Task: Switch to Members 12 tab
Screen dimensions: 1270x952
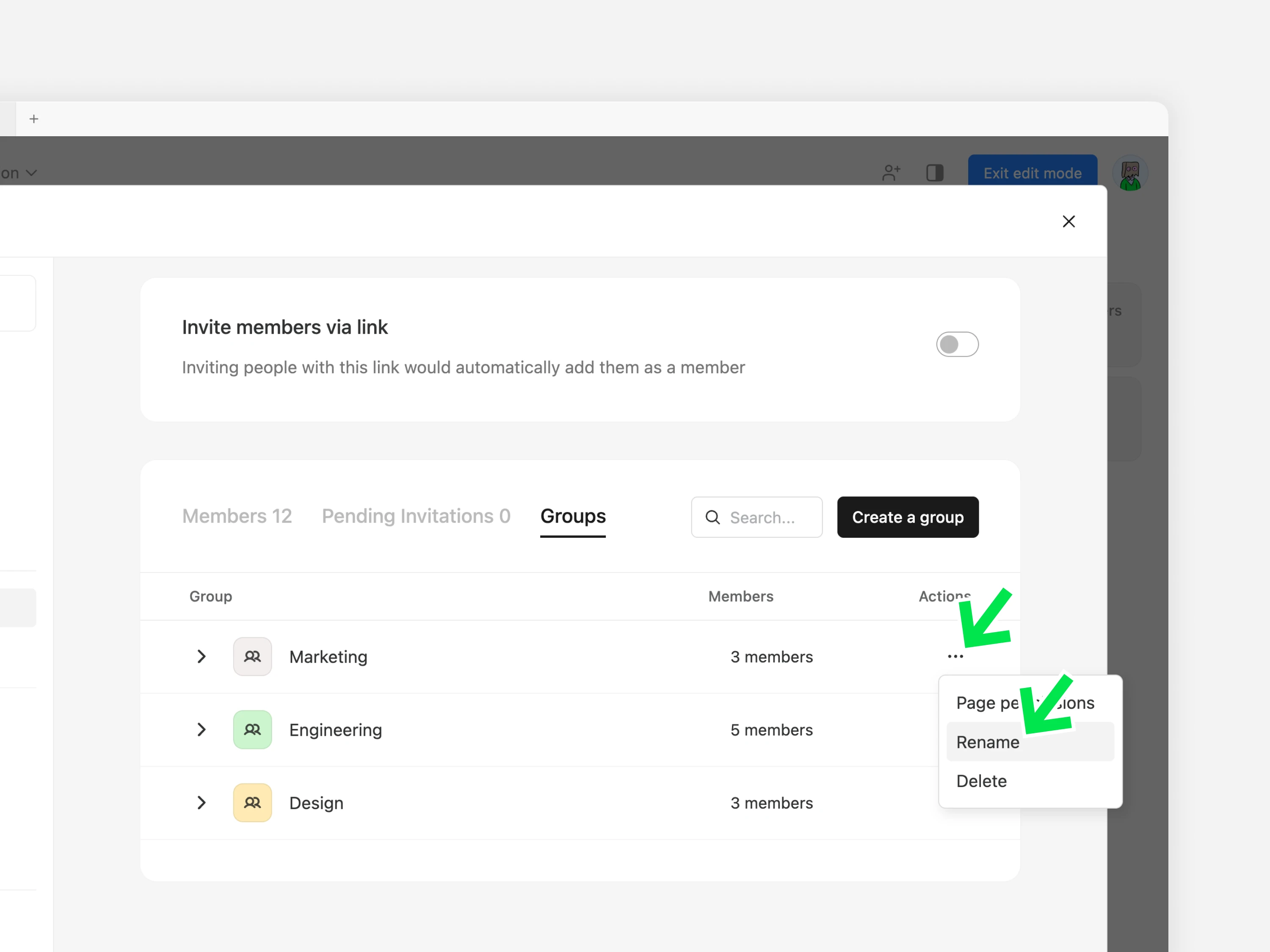Action: point(237,516)
